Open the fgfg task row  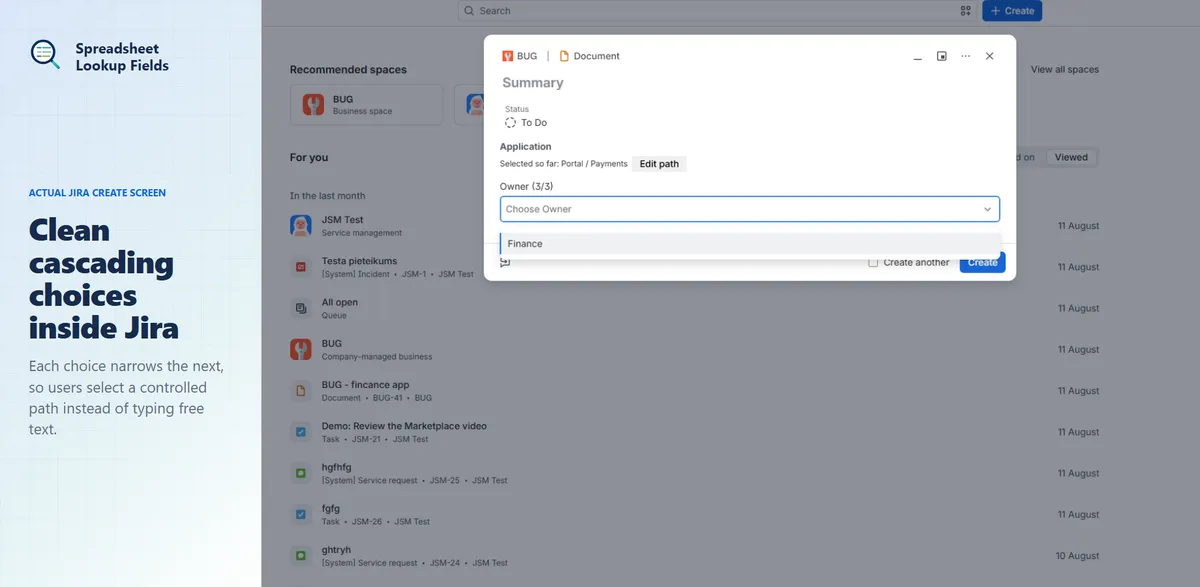tap(694, 513)
